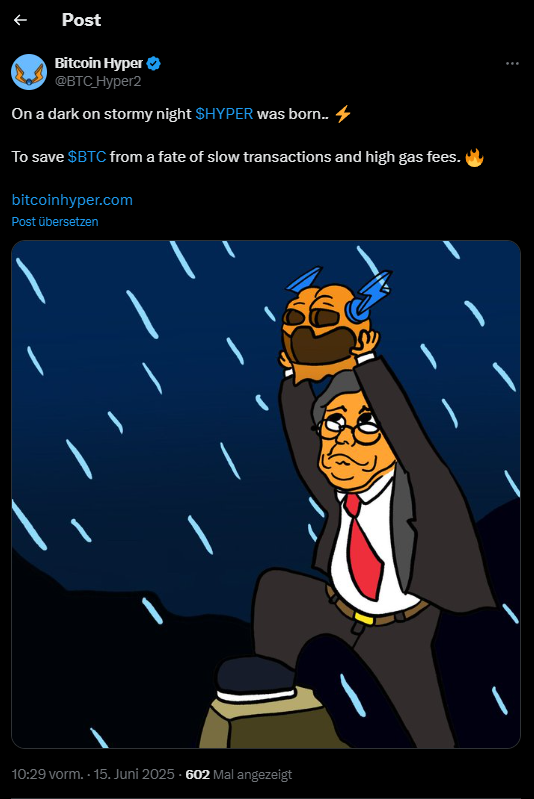Open the $BTC cashtag

tap(87, 156)
